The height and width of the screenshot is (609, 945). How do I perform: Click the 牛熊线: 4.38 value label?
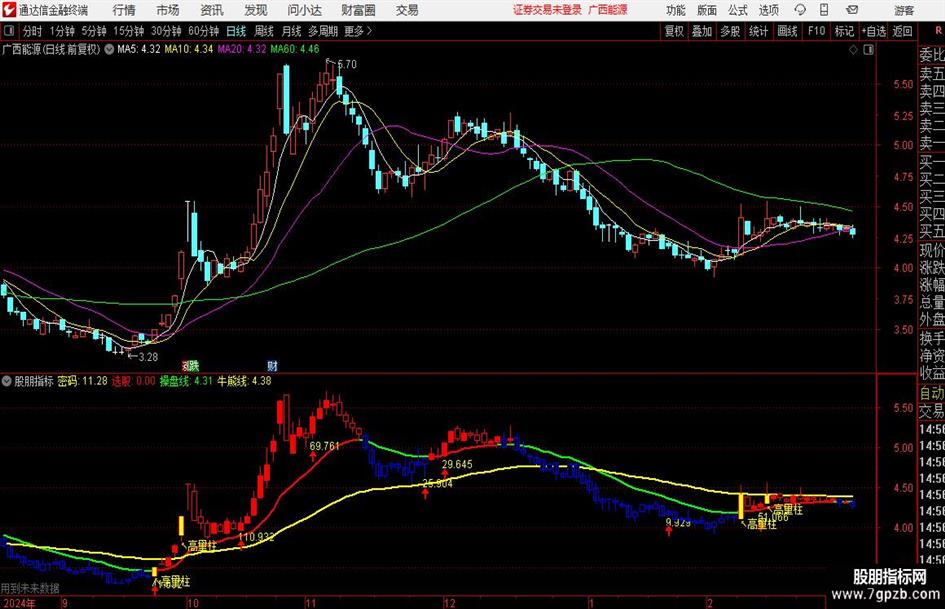coord(244,381)
